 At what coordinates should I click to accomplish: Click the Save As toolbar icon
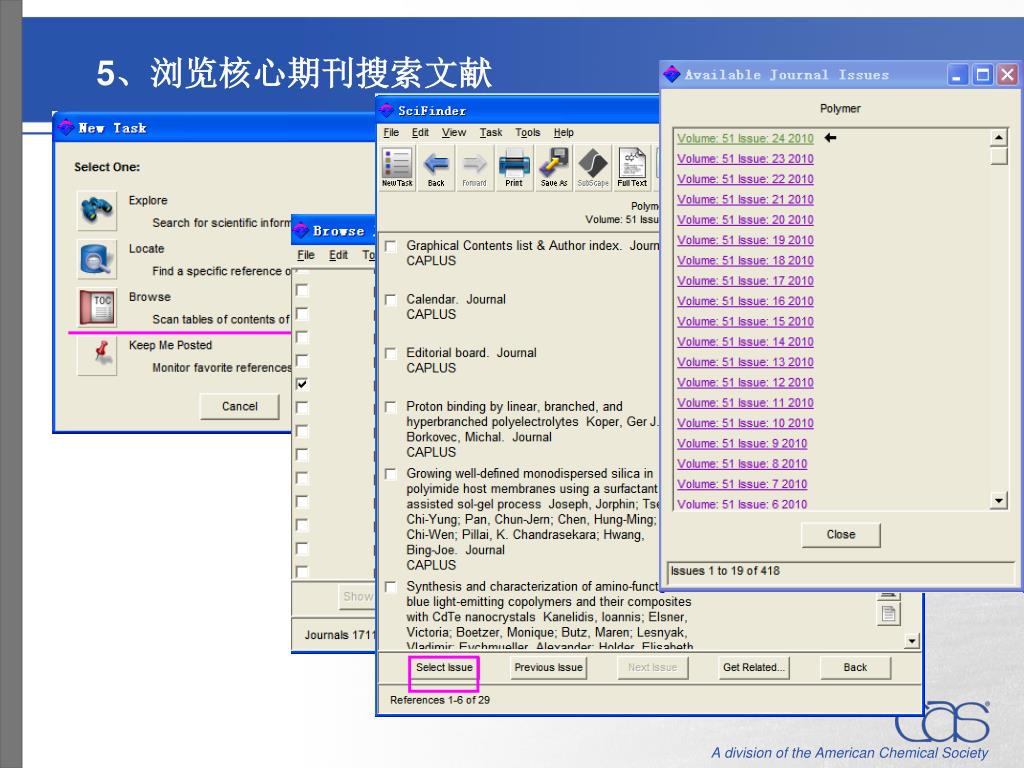coord(554,168)
